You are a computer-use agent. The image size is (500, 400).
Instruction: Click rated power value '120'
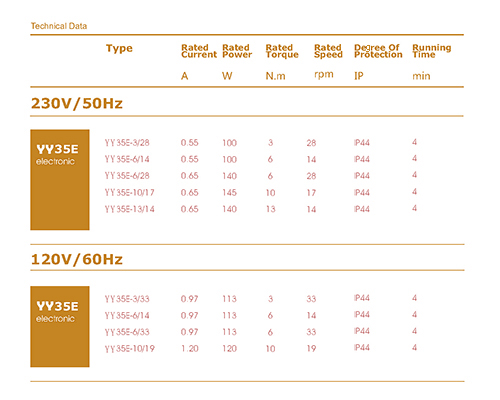(230, 349)
